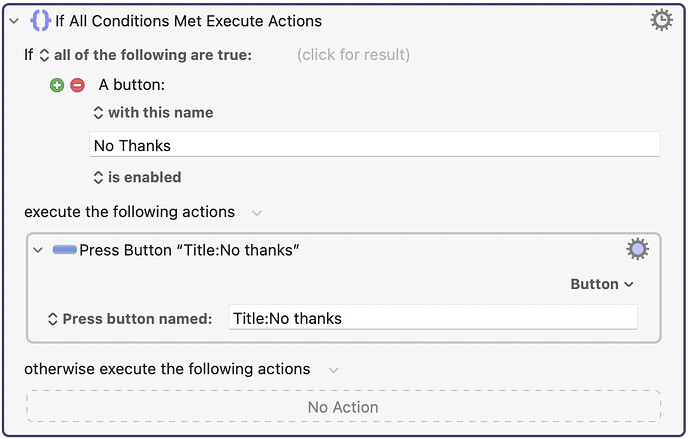Open the 'is enabled' popup menu
This screenshot has height=439, width=690.
tap(136, 177)
